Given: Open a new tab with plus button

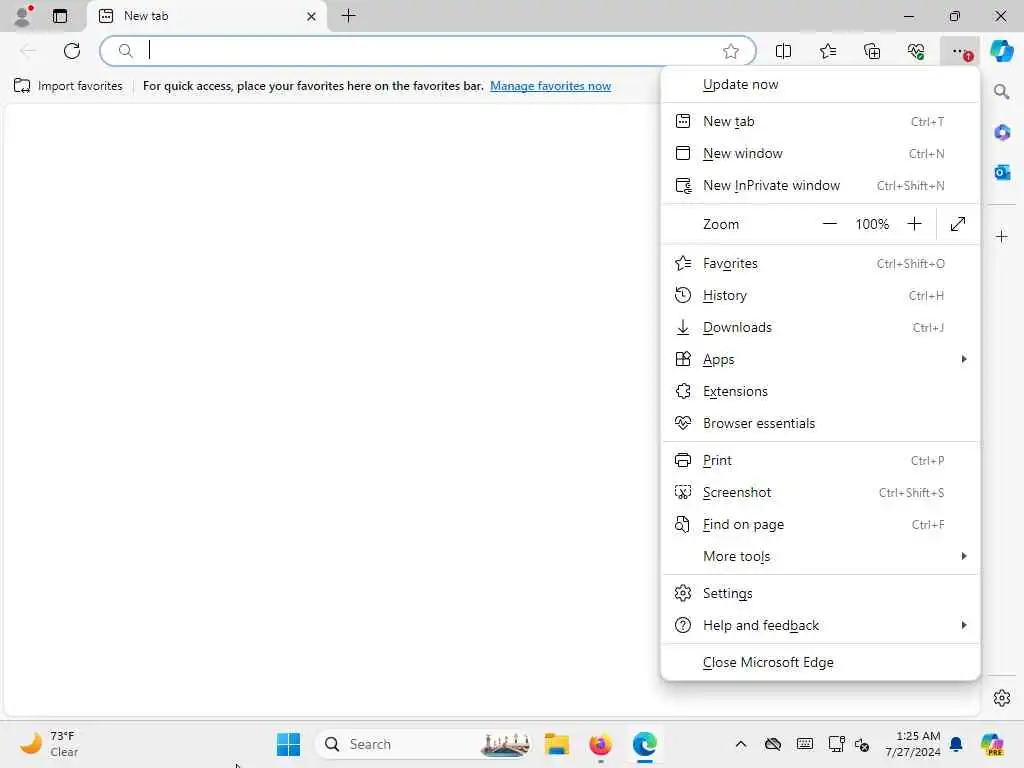Looking at the screenshot, I should [x=349, y=16].
